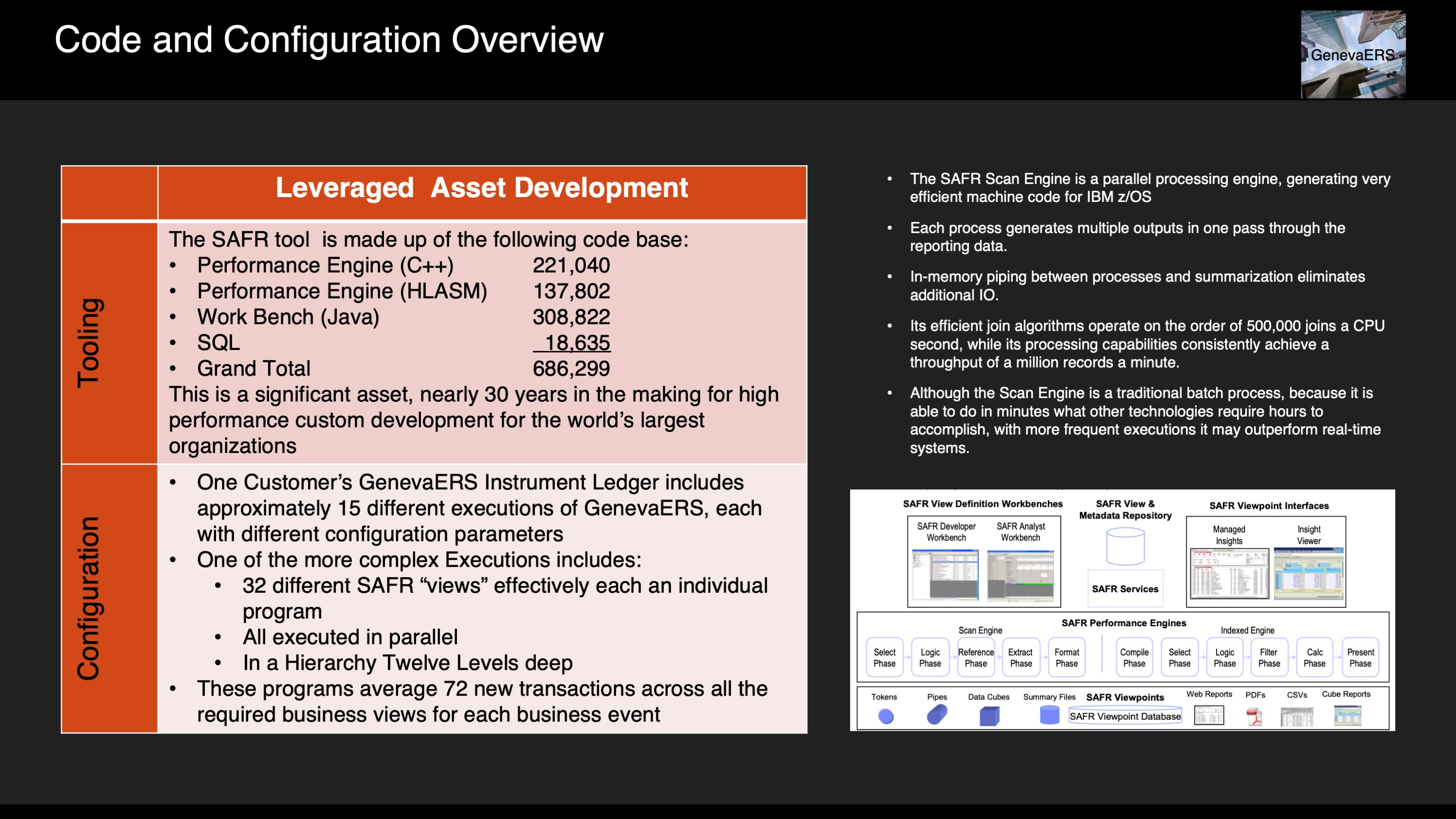Click All executed in parallel bullet
This screenshot has width=1456, height=819.
[350, 637]
